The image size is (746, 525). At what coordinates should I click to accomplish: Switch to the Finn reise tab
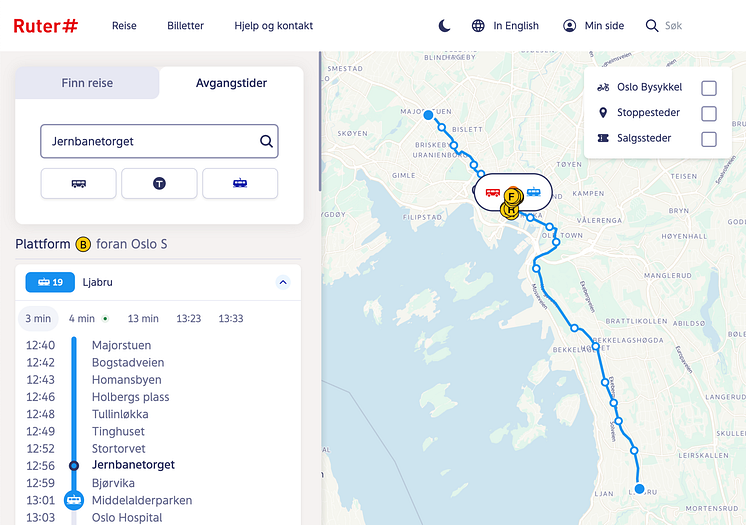(x=87, y=84)
